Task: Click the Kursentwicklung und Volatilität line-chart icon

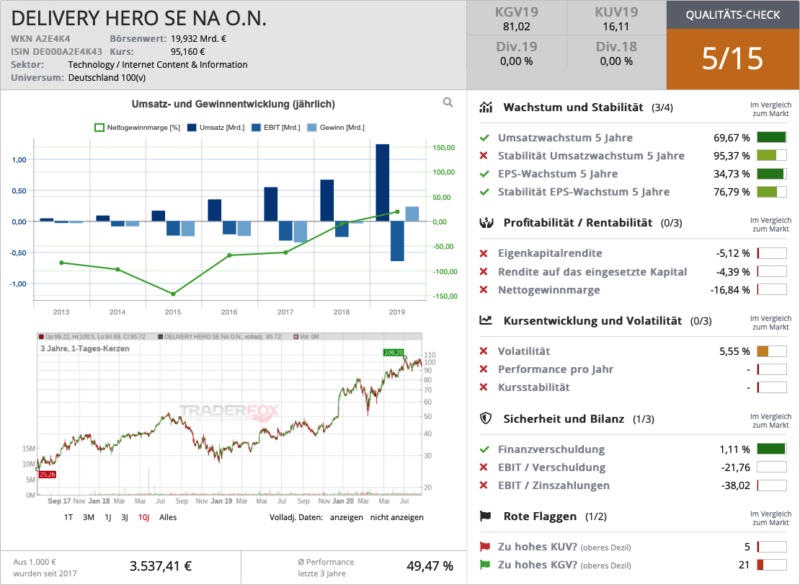Action: click(486, 321)
